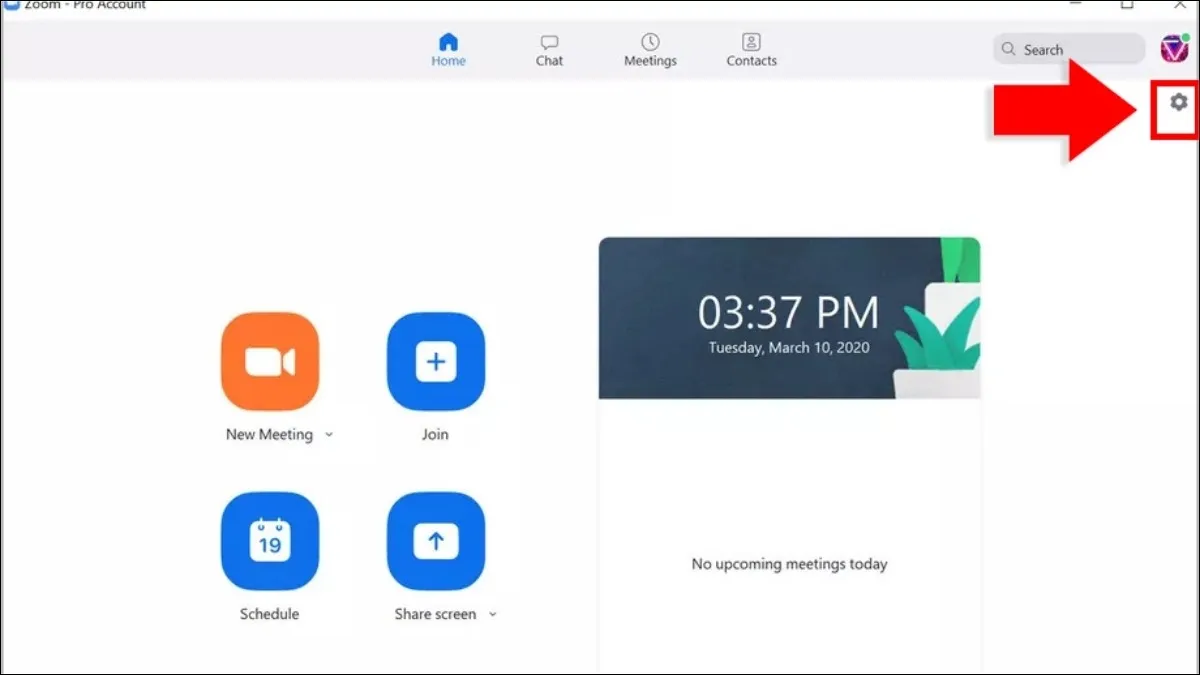This screenshot has width=1200, height=675.
Task: Expand Share screen options
Action: [x=492, y=614]
